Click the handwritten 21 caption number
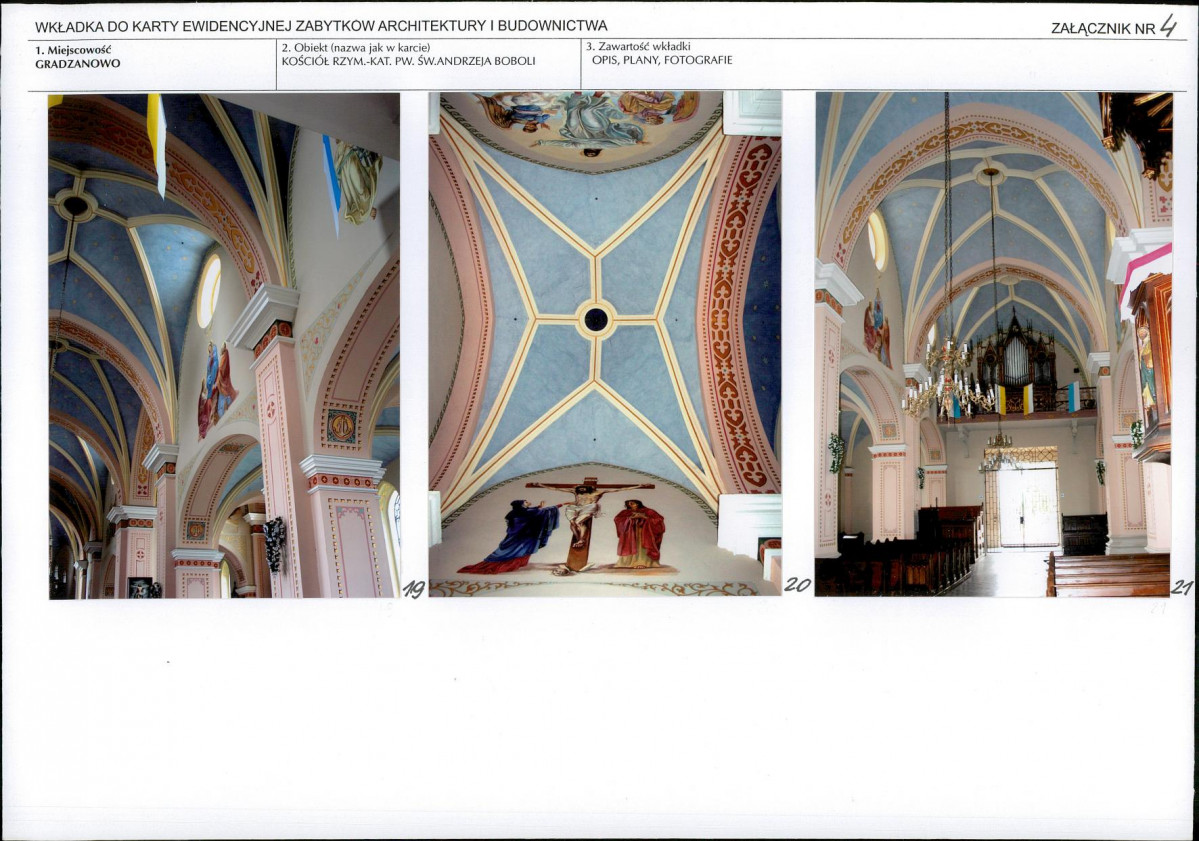1199x841 pixels. coord(1181,588)
